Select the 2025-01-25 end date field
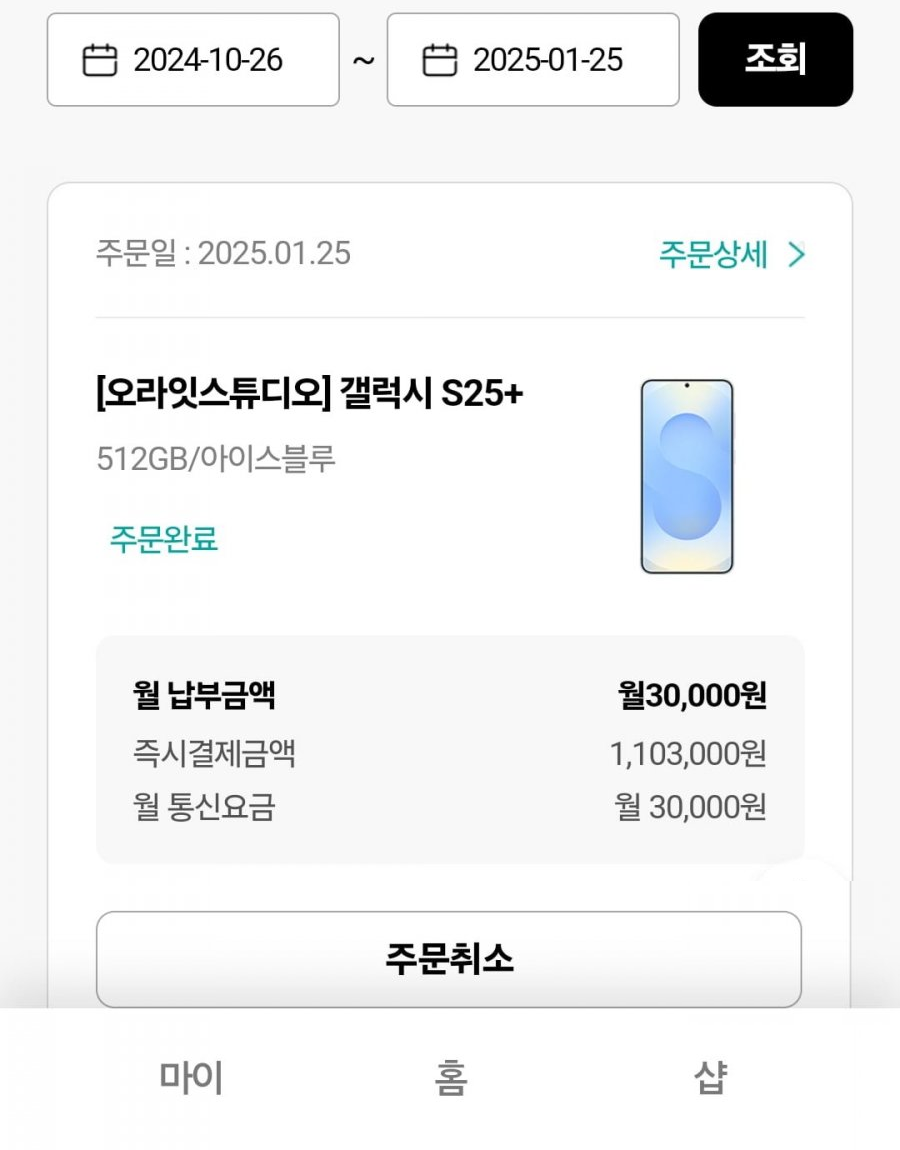 pyautogui.click(x=548, y=61)
